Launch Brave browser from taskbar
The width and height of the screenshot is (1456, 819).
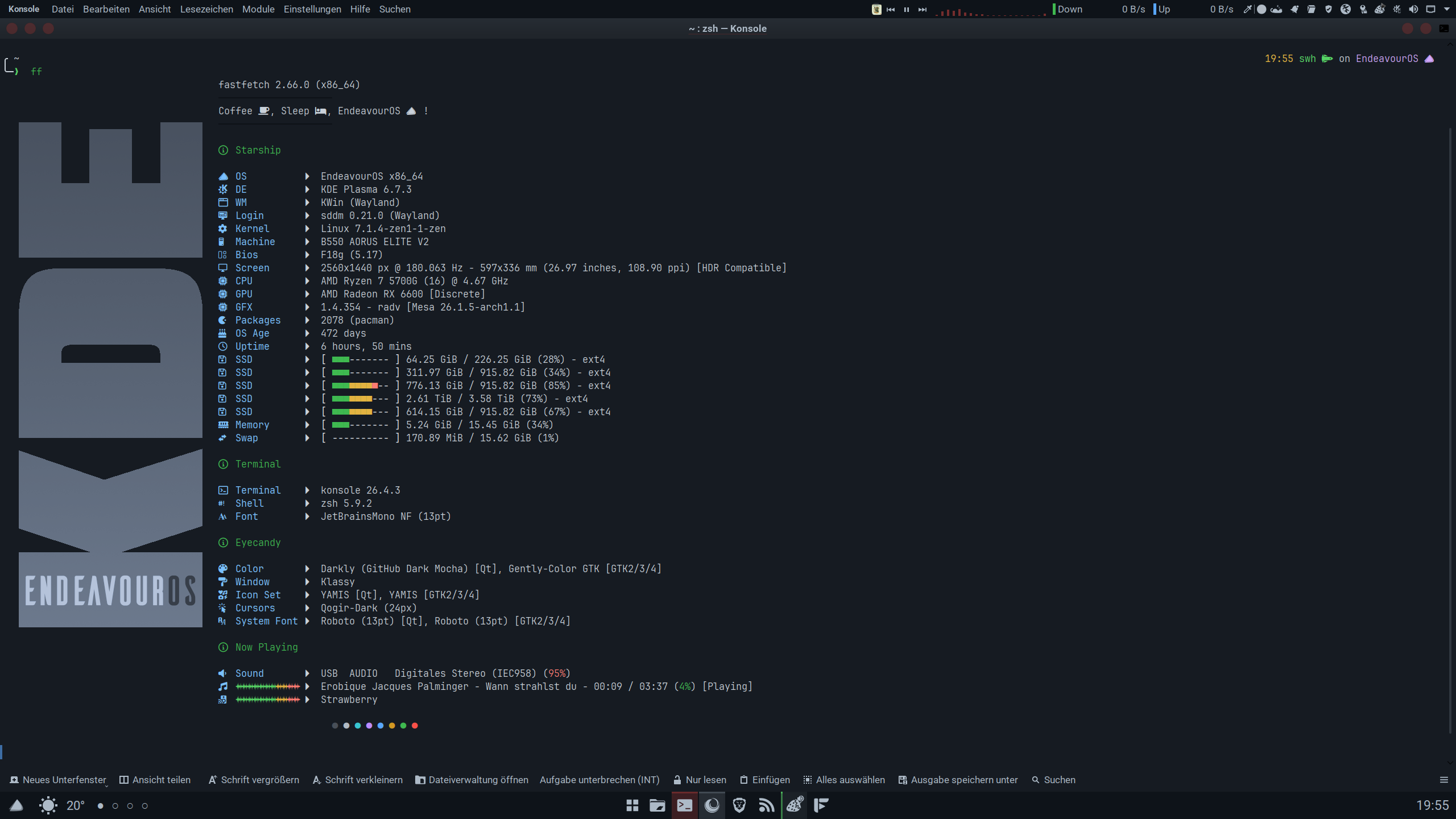(x=739, y=805)
